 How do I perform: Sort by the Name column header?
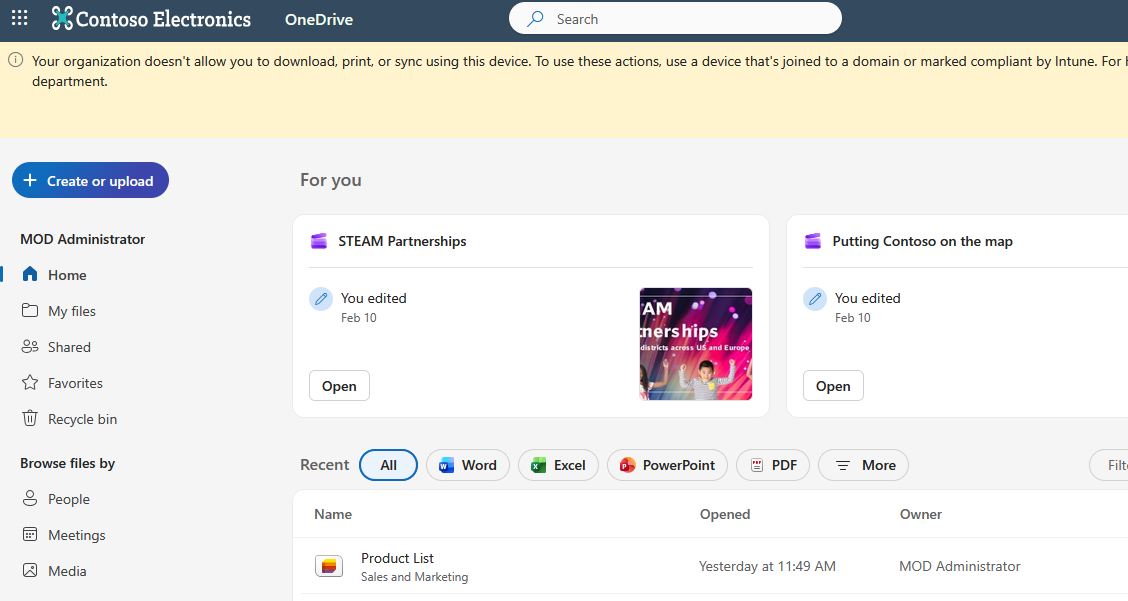pos(333,514)
